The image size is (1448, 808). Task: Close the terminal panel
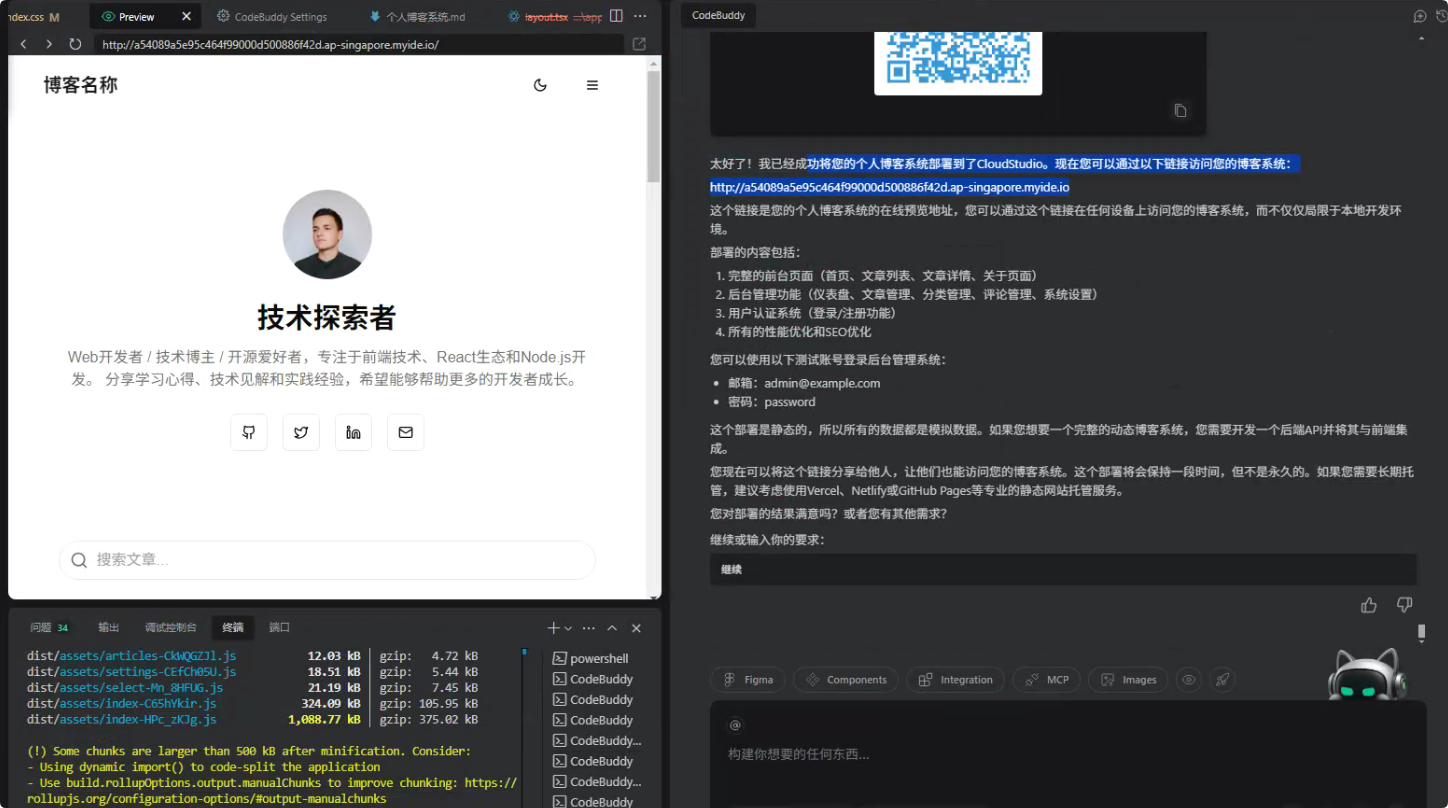636,628
